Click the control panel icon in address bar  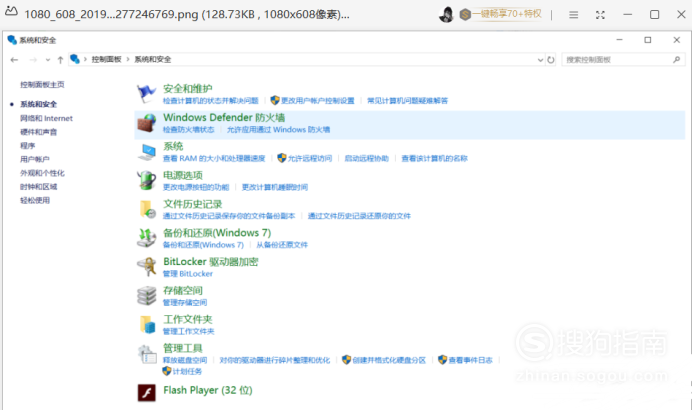[75, 59]
